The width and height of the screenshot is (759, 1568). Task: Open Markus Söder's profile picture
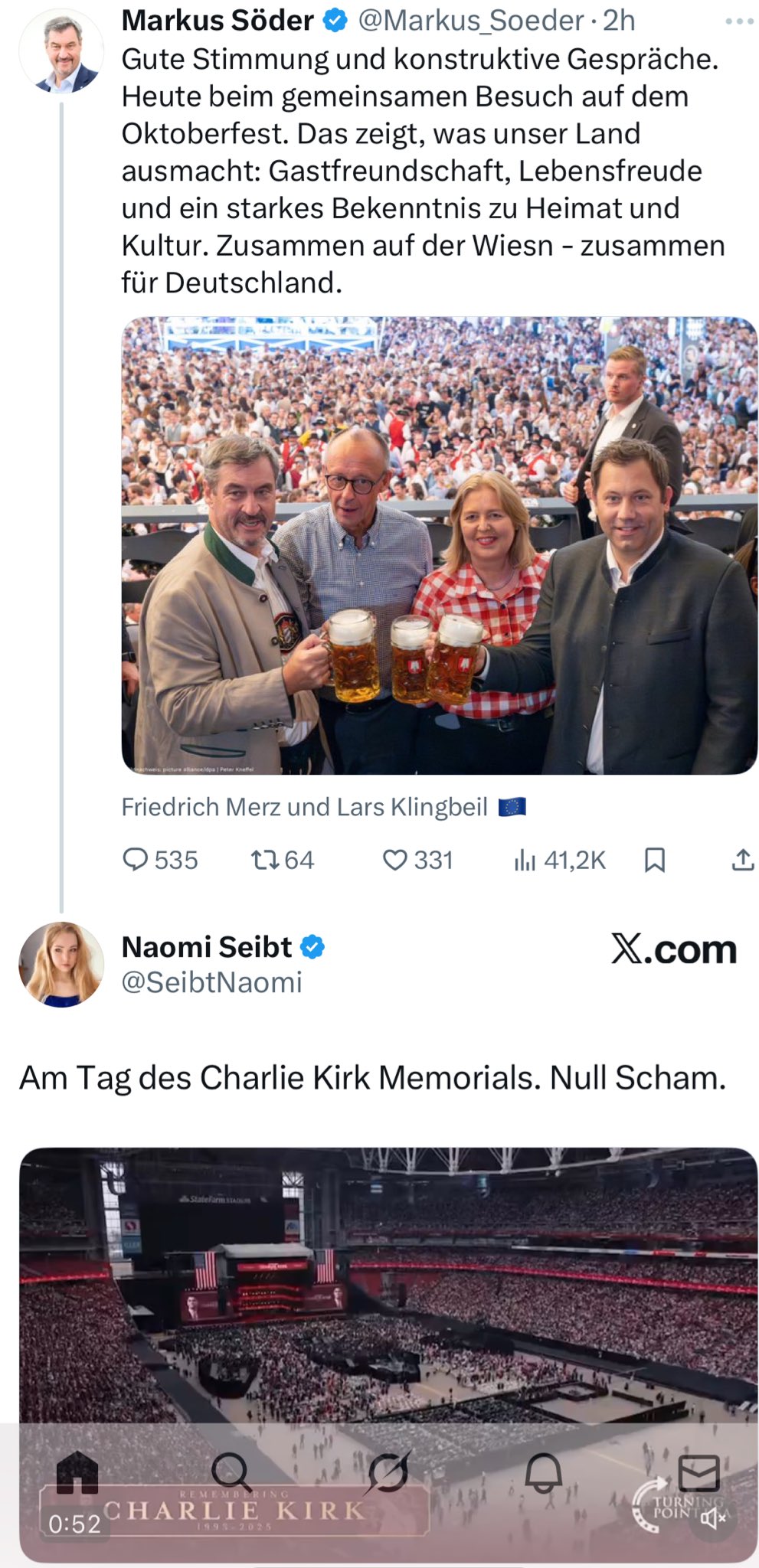point(61,52)
